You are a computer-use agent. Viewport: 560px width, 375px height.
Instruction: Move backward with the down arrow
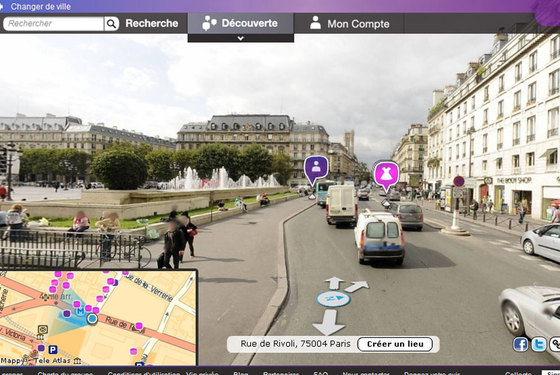pyautogui.click(x=329, y=322)
